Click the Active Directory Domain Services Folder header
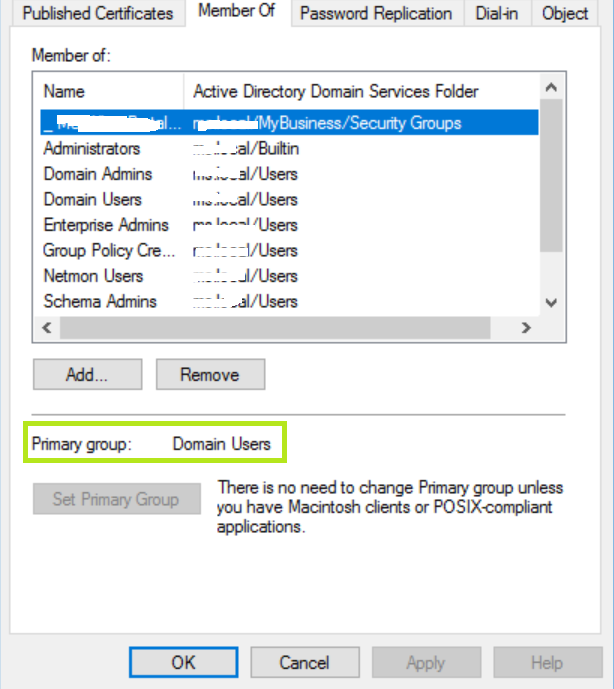614x689 pixels. click(x=335, y=92)
